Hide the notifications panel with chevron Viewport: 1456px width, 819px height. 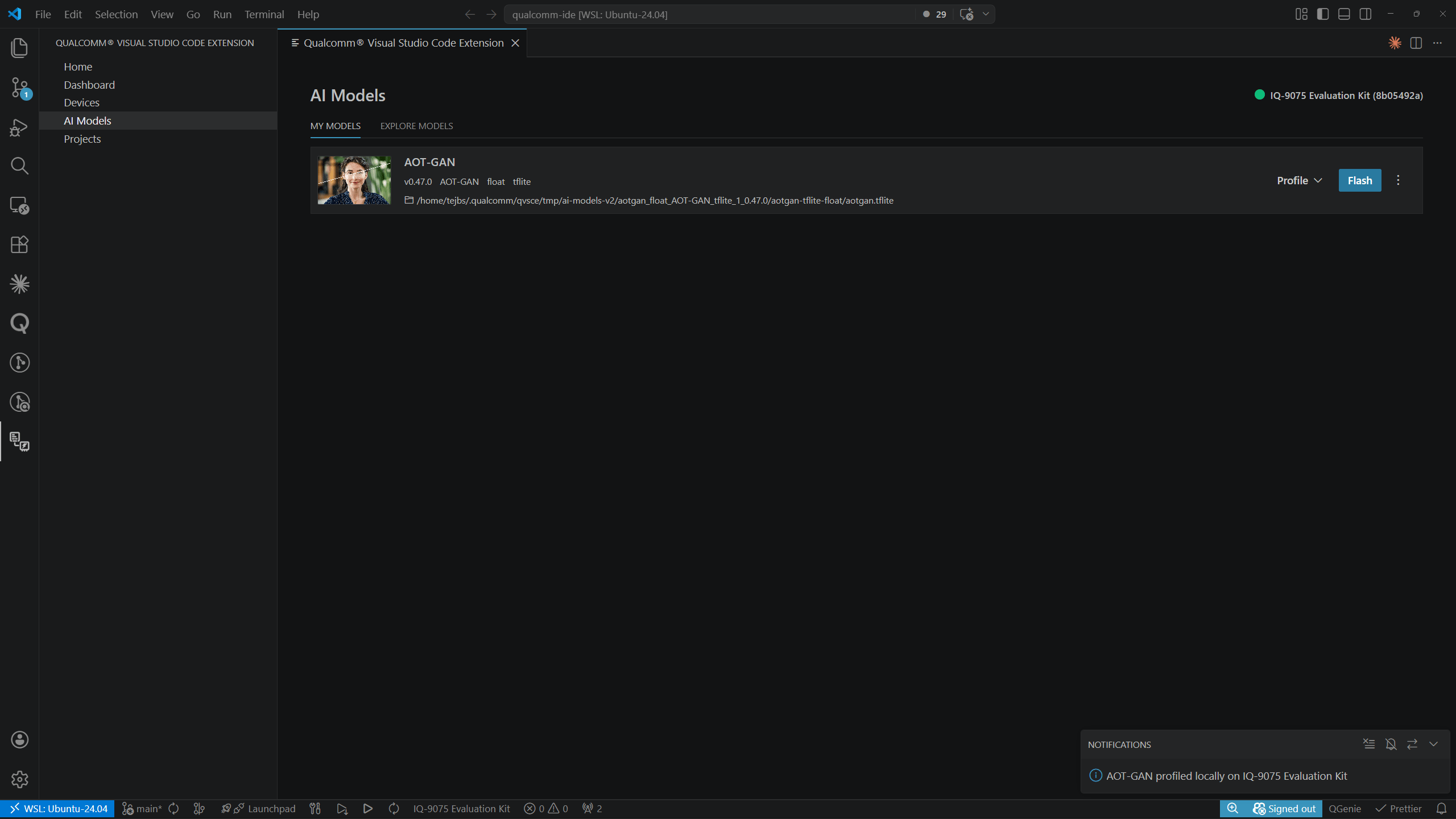pyautogui.click(x=1433, y=744)
